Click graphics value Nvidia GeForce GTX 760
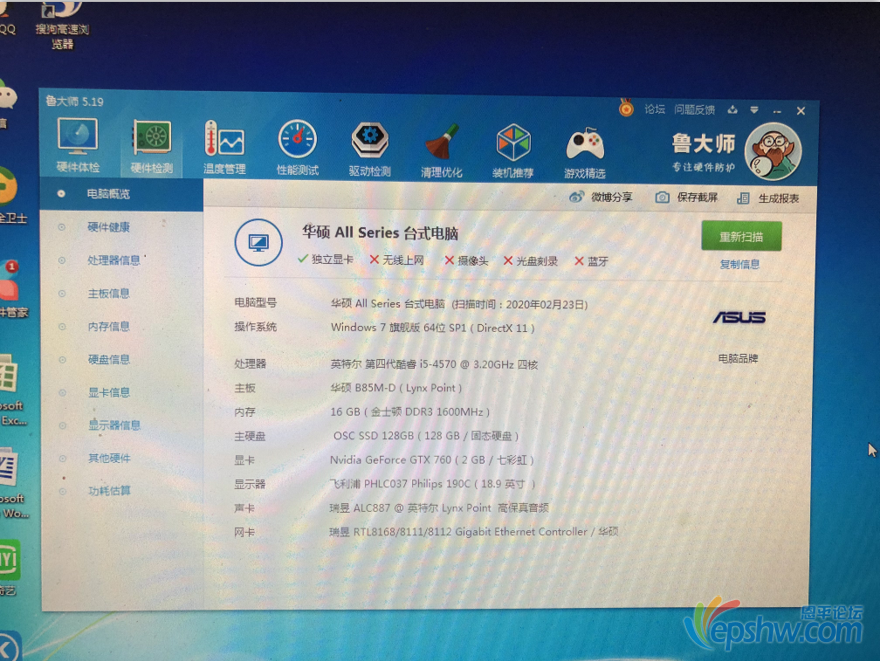The image size is (880, 661). tap(432, 460)
